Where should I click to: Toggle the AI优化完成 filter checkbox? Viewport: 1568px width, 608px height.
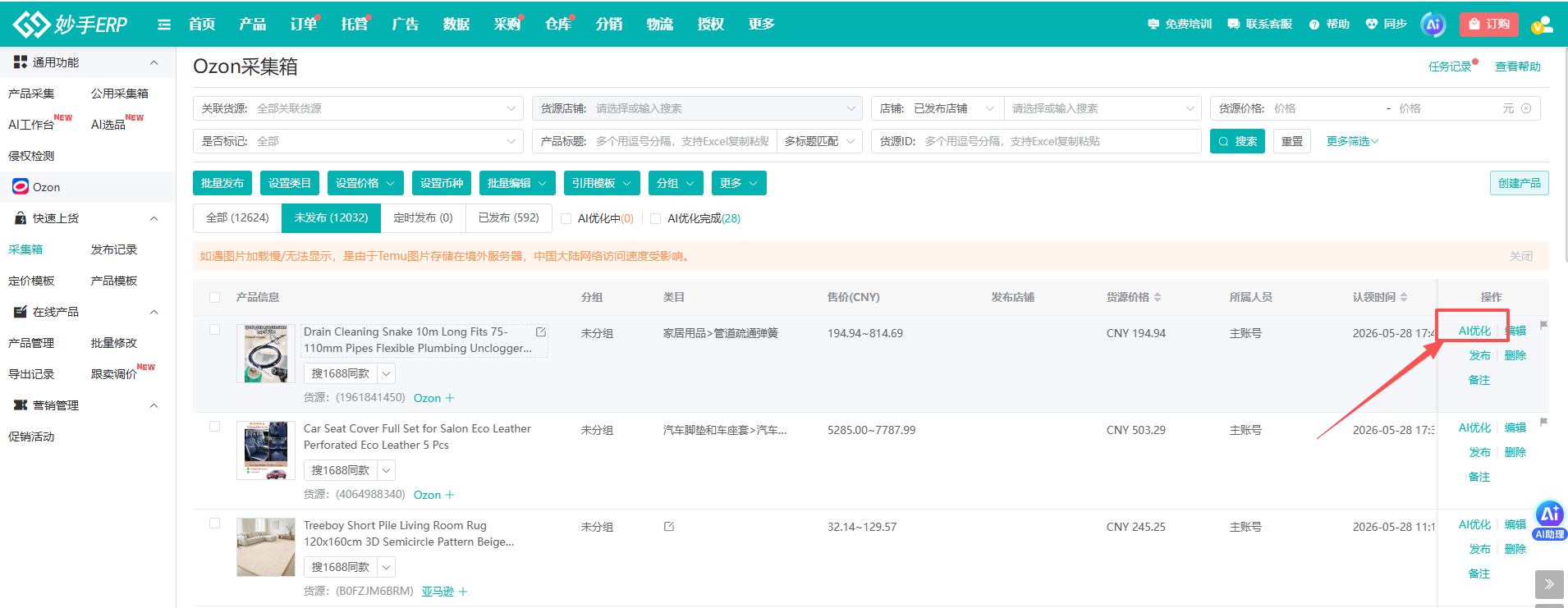[x=655, y=219]
